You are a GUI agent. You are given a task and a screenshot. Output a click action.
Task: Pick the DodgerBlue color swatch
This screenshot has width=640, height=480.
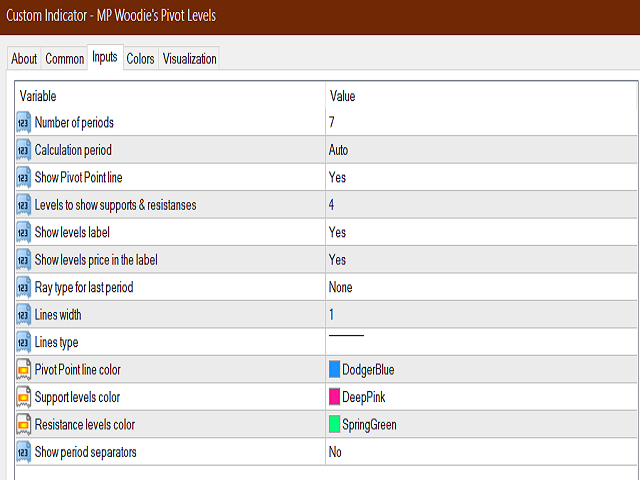click(334, 369)
